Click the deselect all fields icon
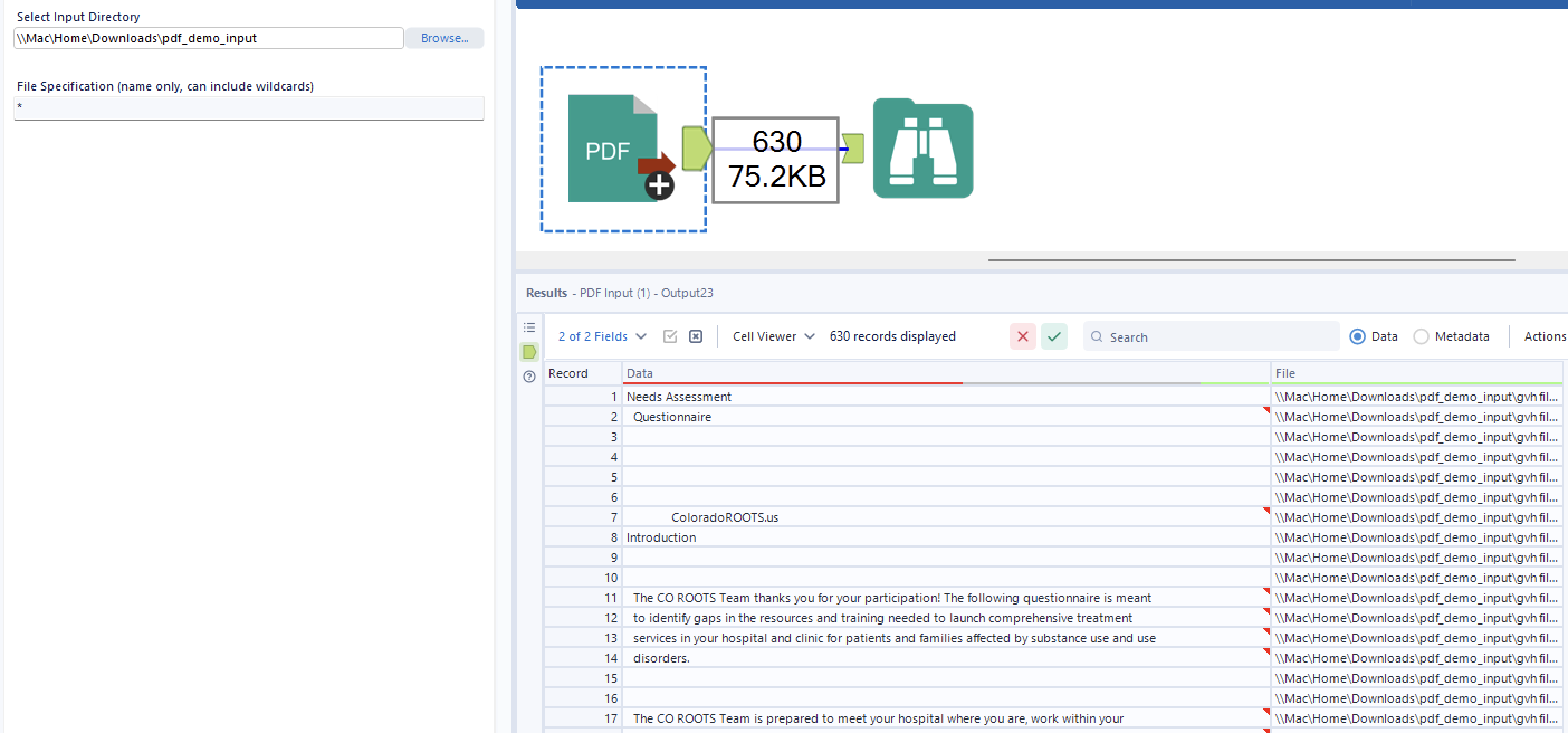The width and height of the screenshot is (1568, 733). (695, 336)
